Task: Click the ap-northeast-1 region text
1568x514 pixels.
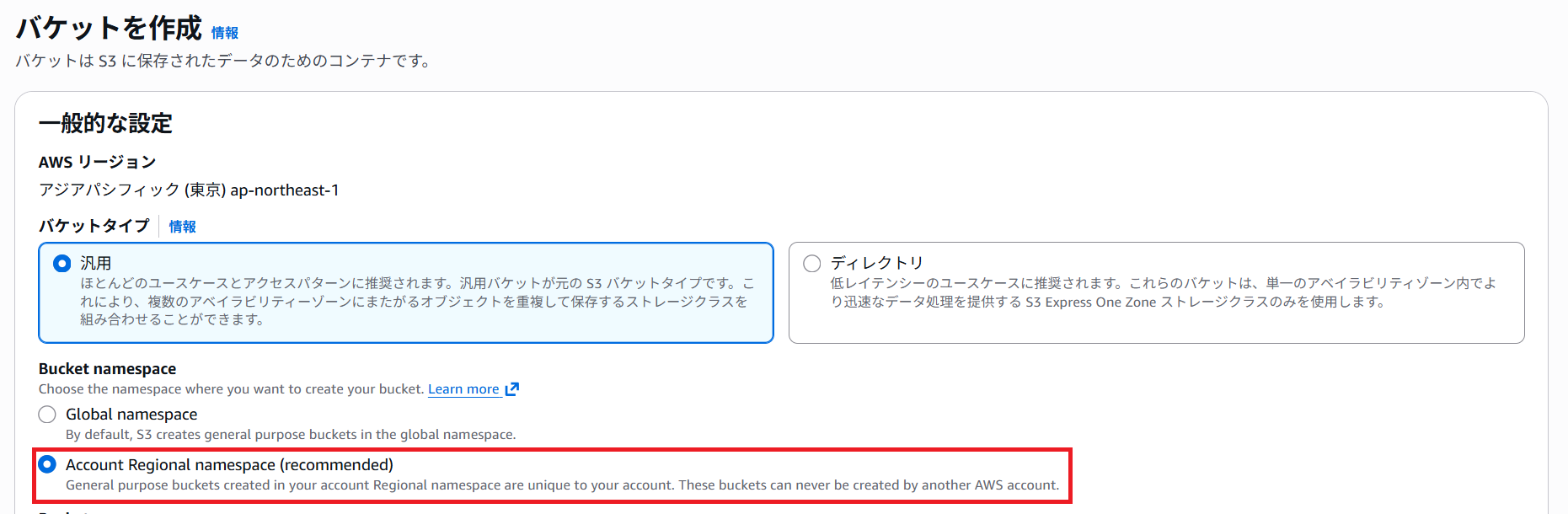Action: [284, 190]
